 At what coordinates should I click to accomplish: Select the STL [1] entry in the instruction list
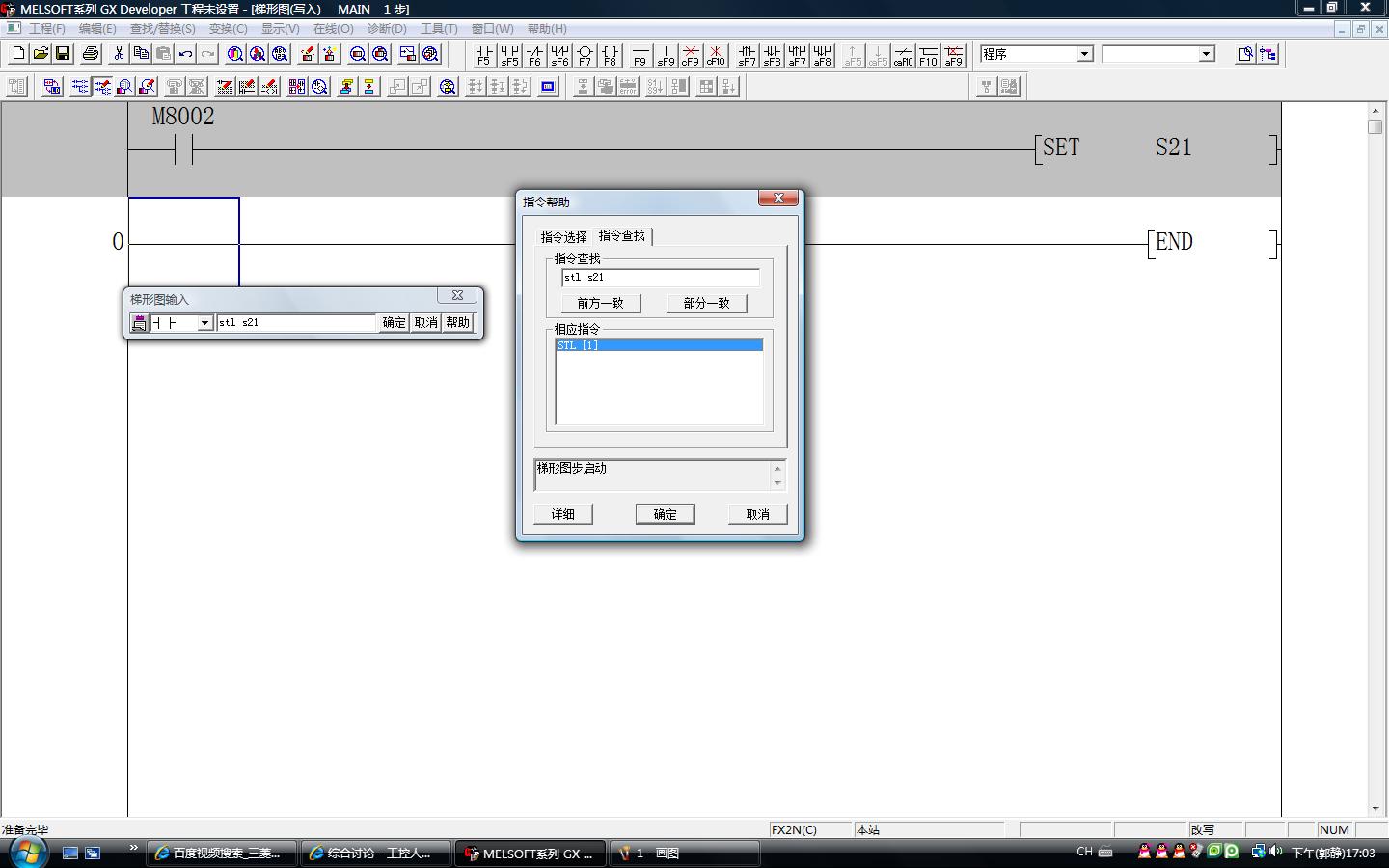pos(659,344)
